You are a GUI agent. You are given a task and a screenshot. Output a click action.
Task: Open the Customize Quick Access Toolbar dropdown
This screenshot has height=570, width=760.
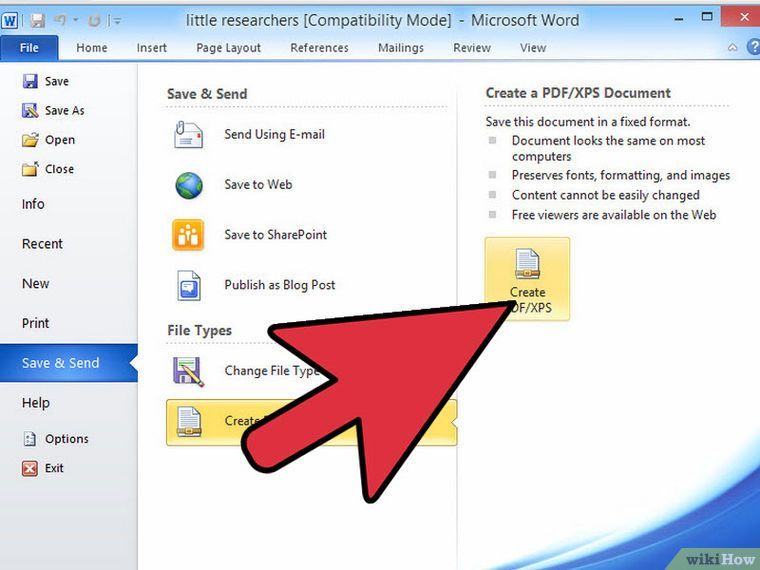click(117, 20)
